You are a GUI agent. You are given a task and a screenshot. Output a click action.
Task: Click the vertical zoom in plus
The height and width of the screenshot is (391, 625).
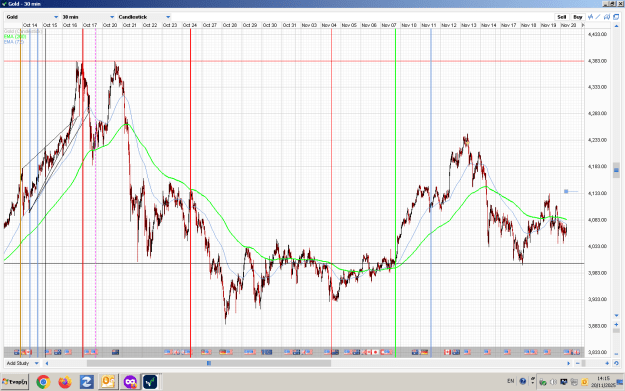[x=616, y=324]
